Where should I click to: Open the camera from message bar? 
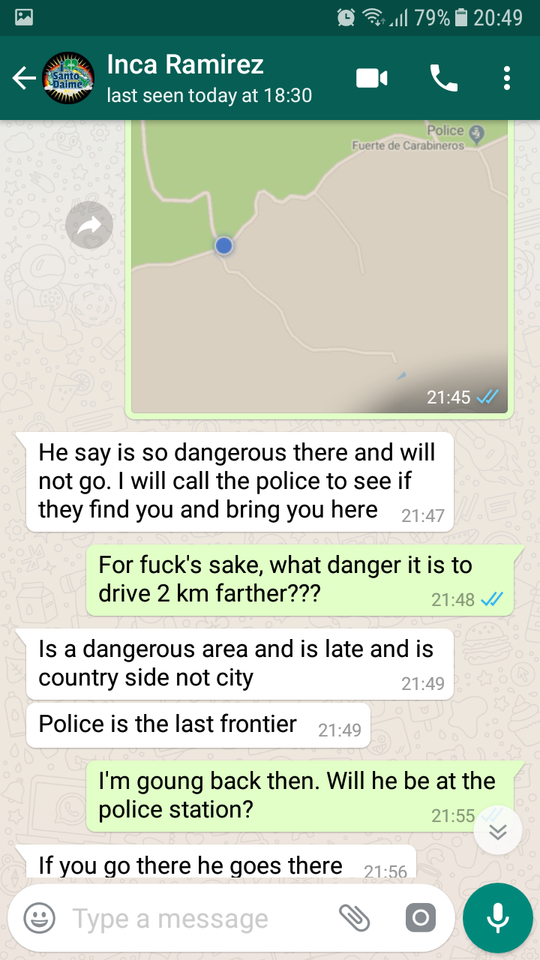point(421,918)
